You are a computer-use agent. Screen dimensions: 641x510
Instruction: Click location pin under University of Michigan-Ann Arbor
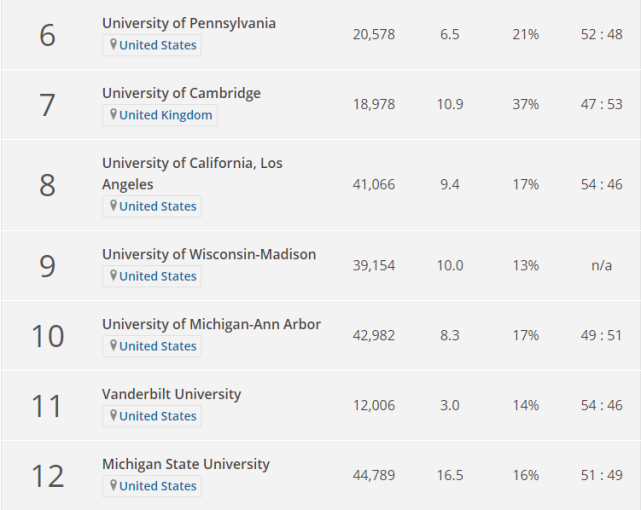113,346
